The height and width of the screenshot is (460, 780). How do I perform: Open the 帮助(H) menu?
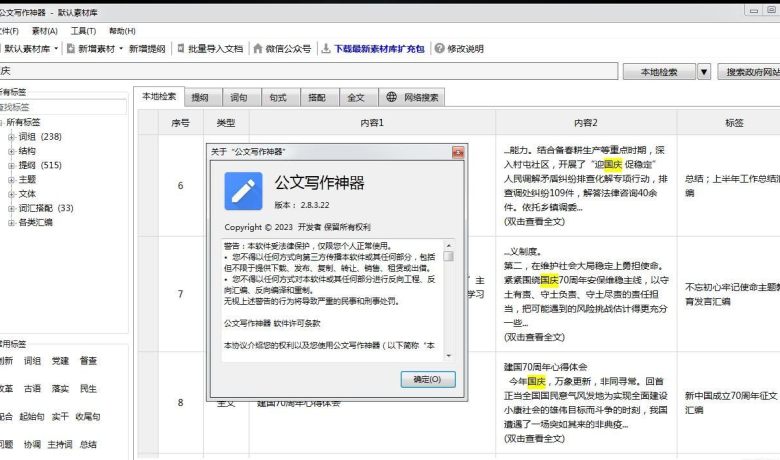(122, 31)
